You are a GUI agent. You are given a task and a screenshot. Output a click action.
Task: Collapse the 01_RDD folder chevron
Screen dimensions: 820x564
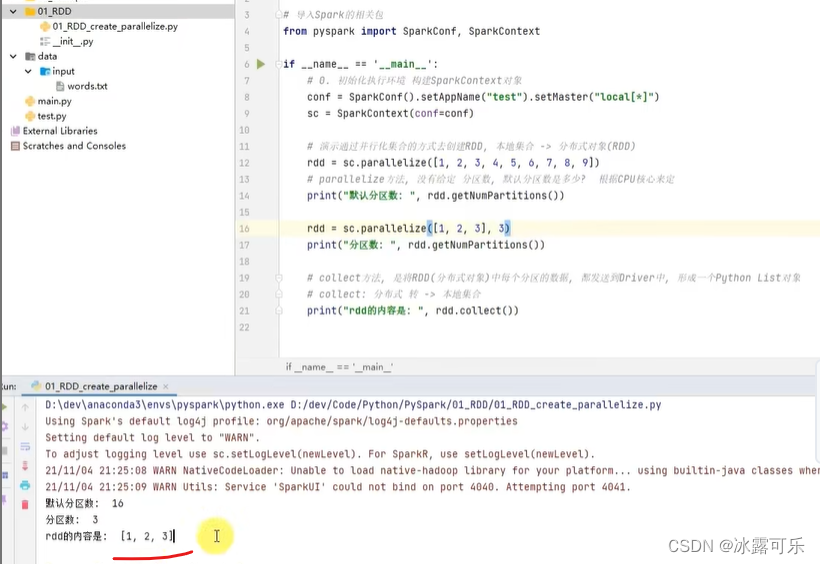[x=13, y=12]
